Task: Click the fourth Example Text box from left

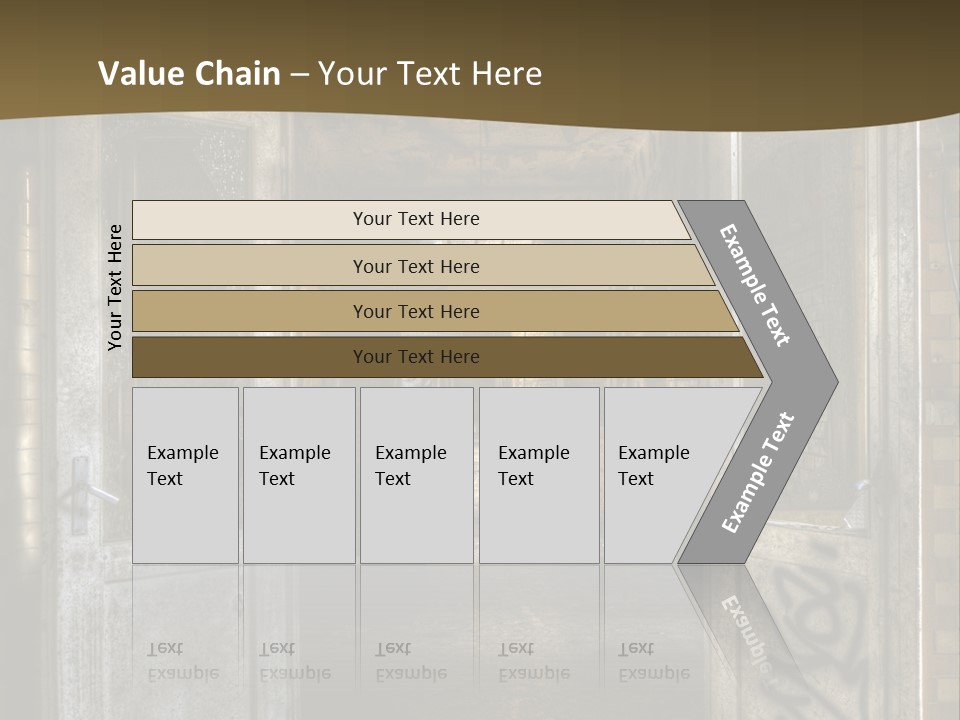Action: point(538,475)
